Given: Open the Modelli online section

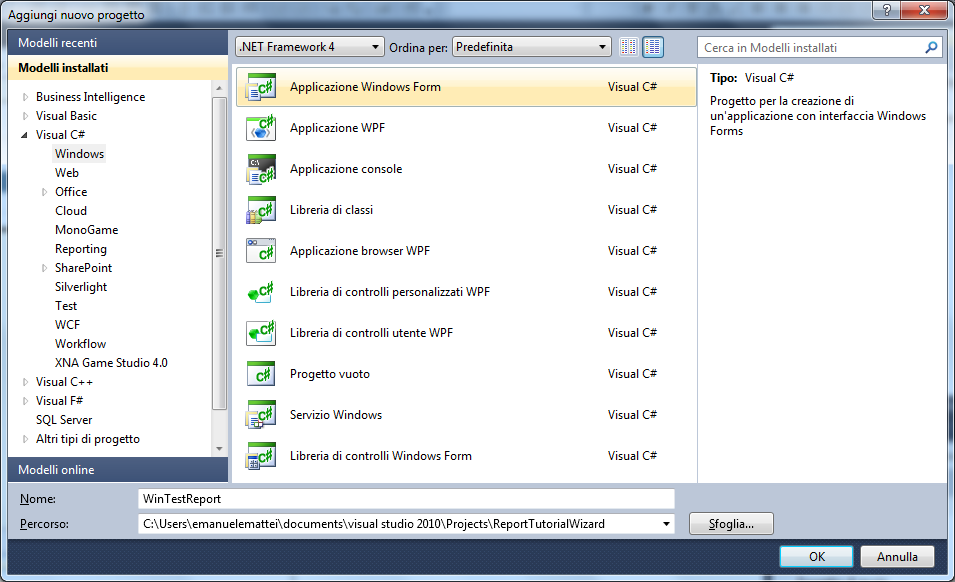Looking at the screenshot, I should pos(118,470).
